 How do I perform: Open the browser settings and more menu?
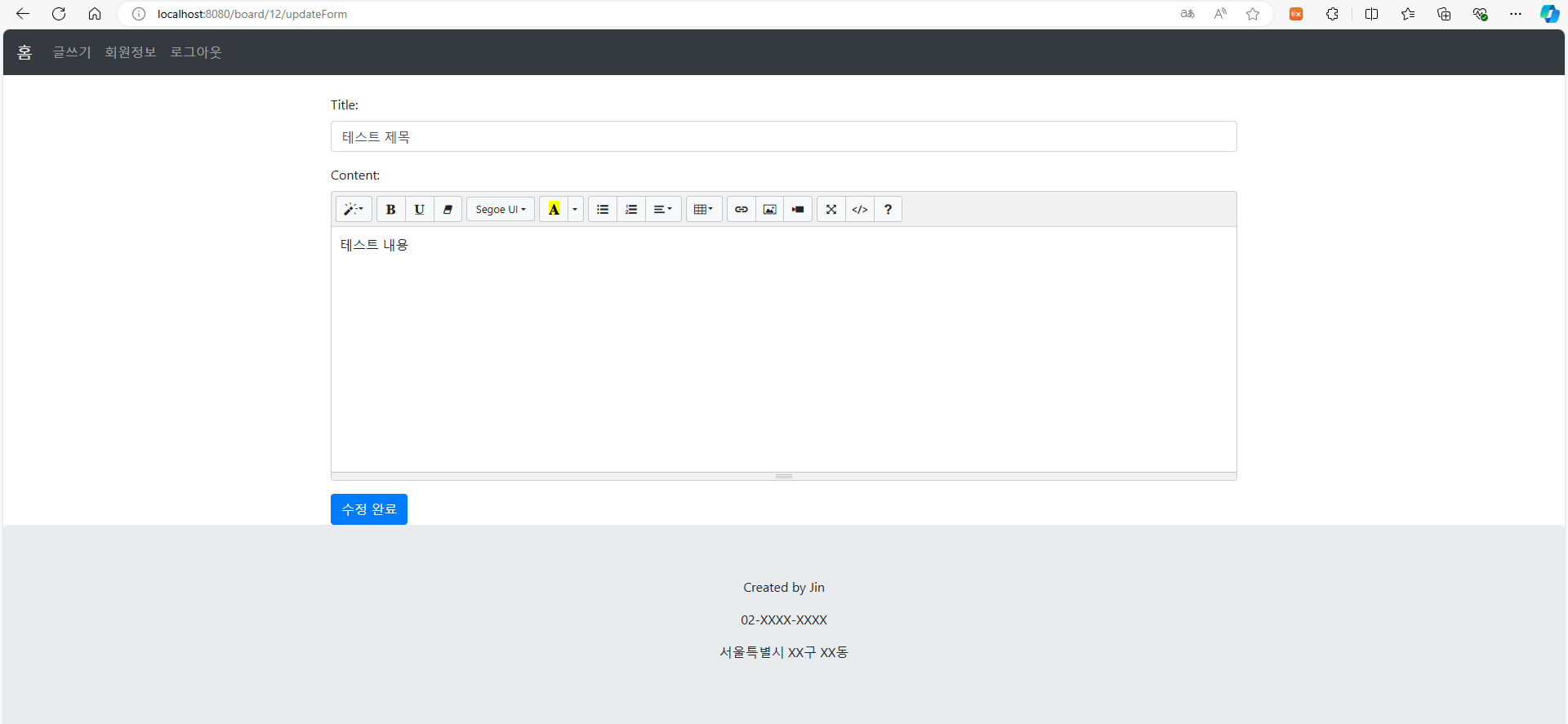[x=1516, y=14]
